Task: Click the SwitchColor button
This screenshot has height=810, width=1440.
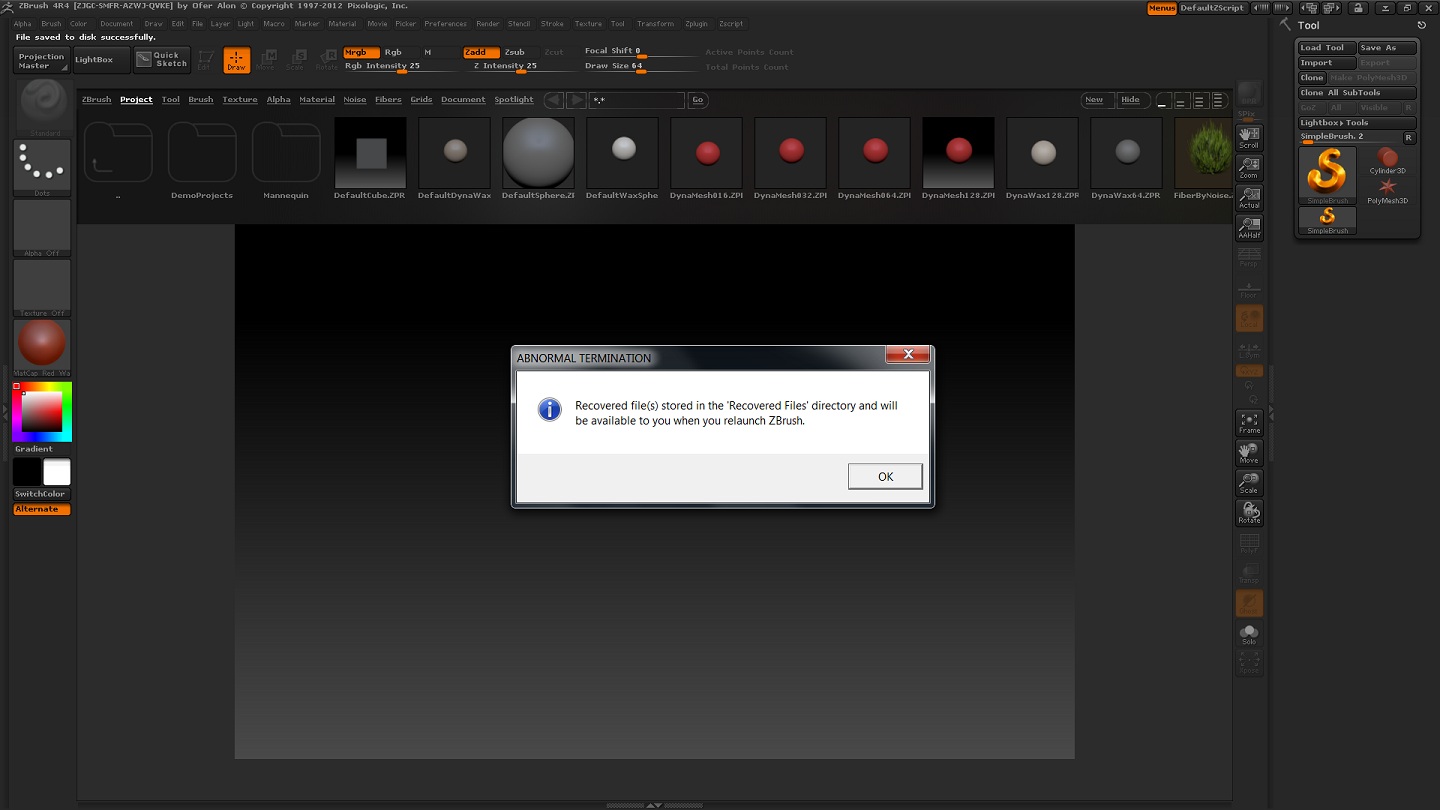Action: click(x=40, y=494)
